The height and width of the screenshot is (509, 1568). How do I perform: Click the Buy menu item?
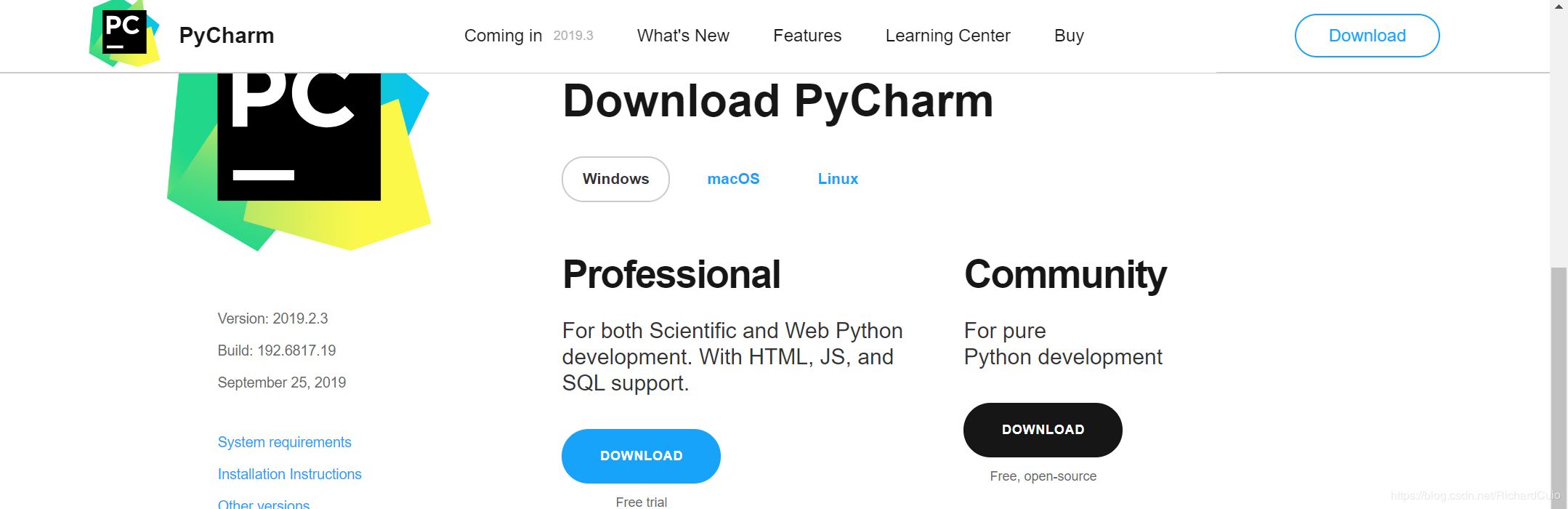(x=1068, y=35)
